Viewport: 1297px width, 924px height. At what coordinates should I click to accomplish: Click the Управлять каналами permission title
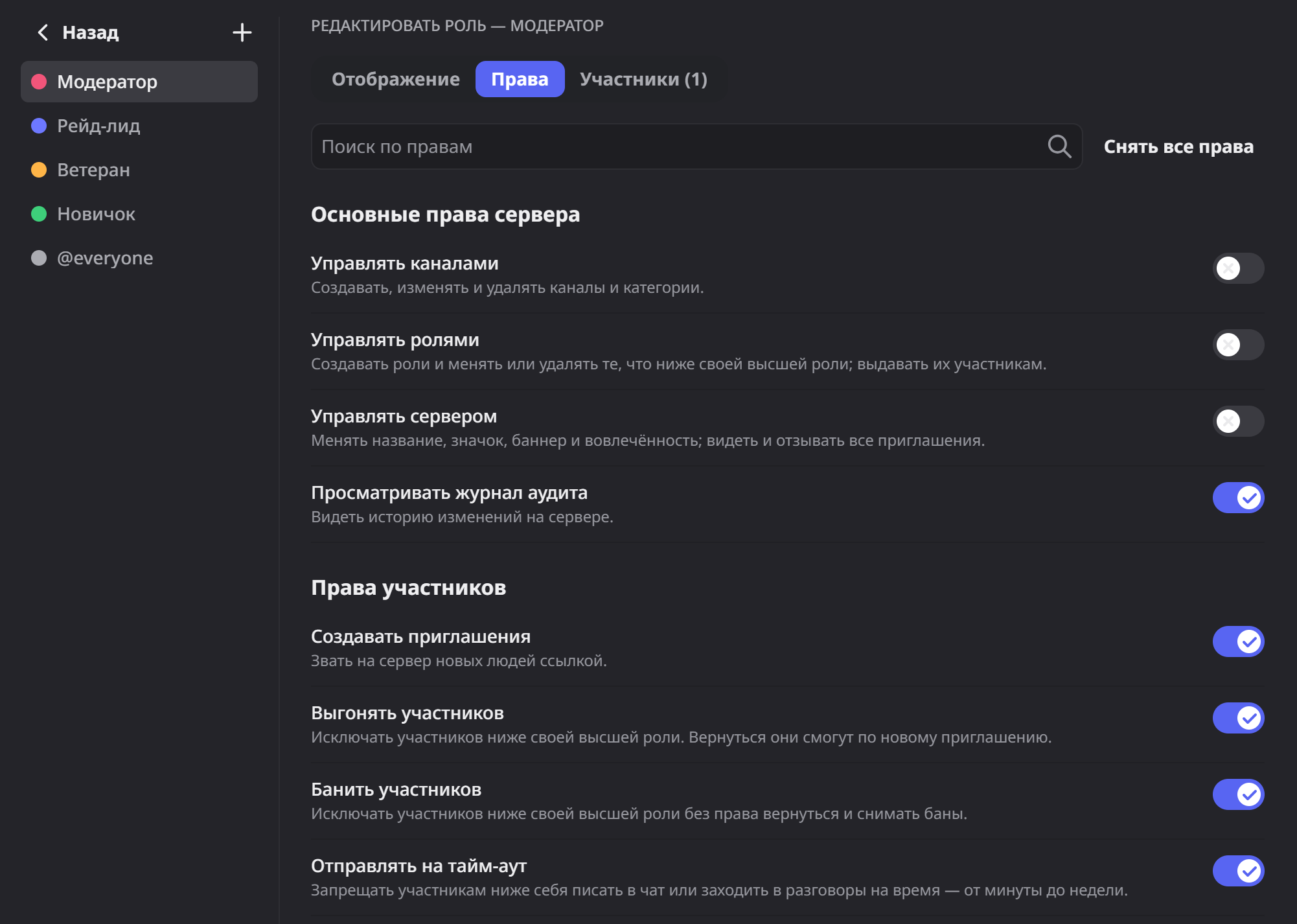404,263
